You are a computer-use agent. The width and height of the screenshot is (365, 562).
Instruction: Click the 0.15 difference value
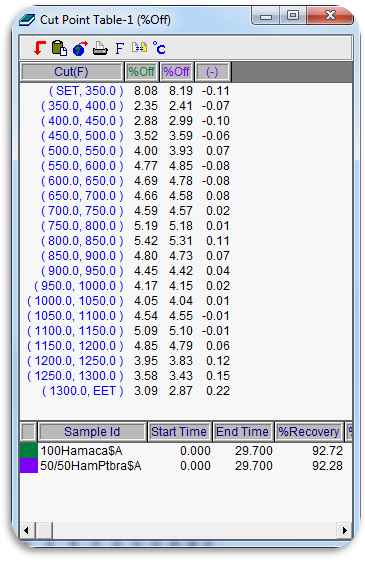[218, 376]
